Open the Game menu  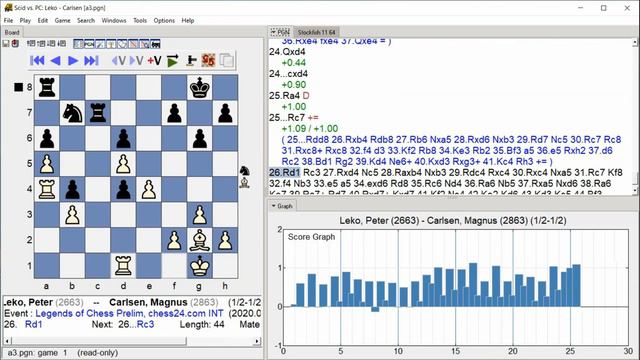coord(62,20)
